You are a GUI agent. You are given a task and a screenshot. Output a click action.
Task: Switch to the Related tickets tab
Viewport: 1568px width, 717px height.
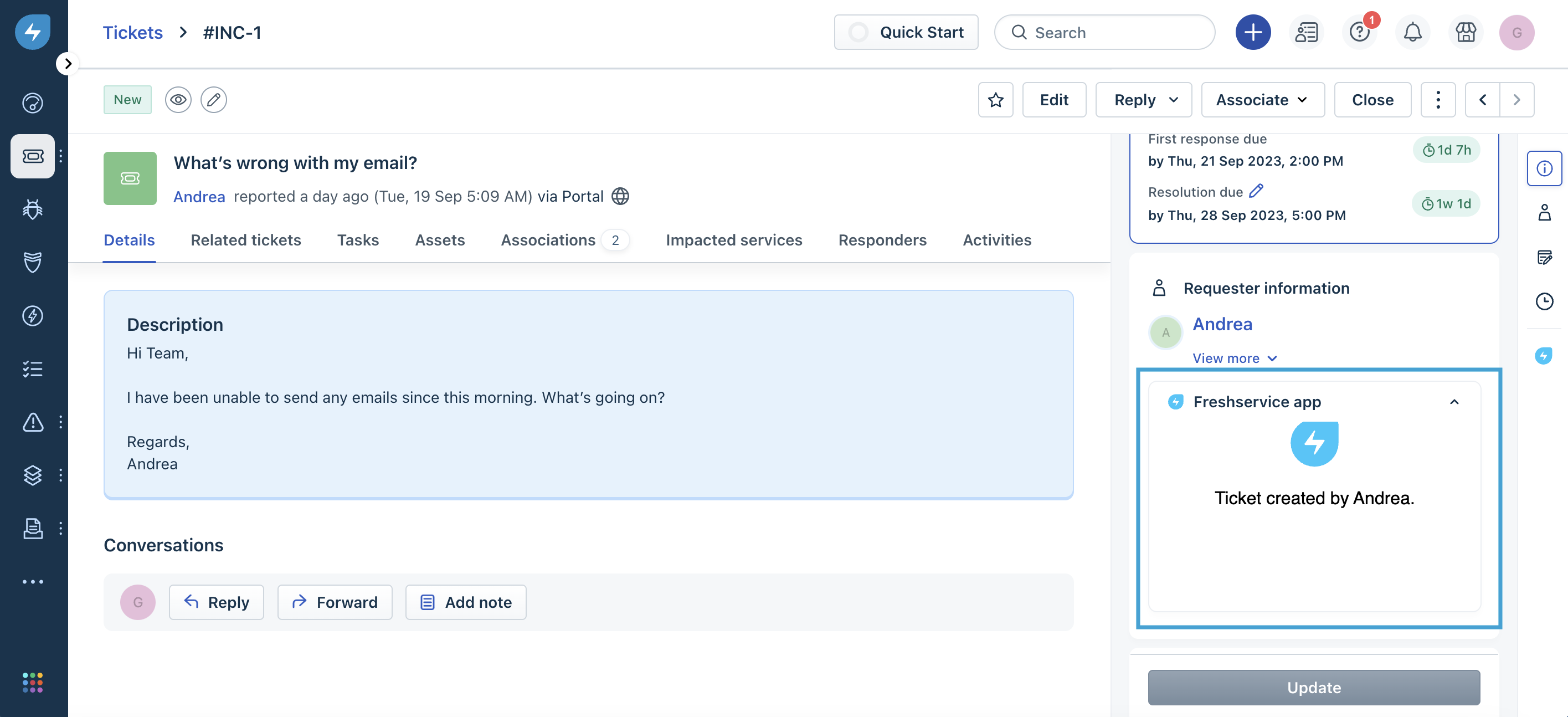pyautogui.click(x=245, y=239)
